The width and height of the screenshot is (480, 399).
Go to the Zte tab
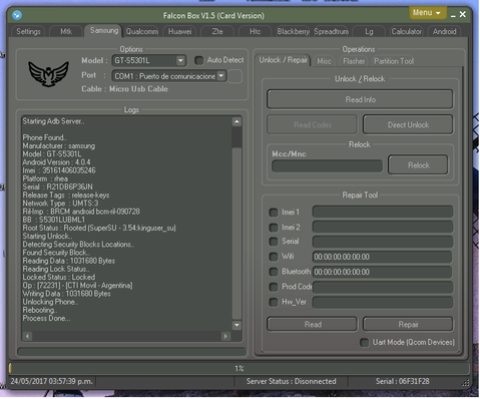tap(217, 32)
